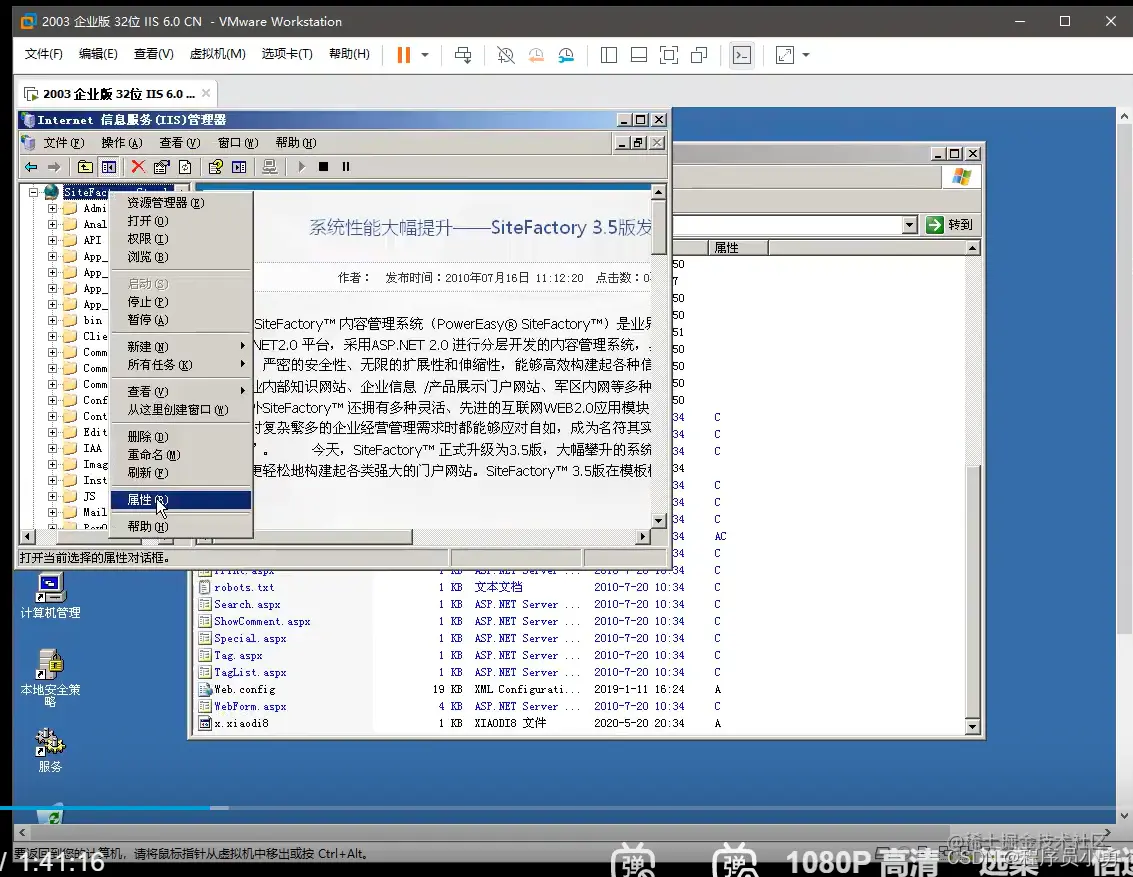This screenshot has height=877, width=1133.
Task: Collapse the SiteFactory root tree node
Action: point(33,192)
